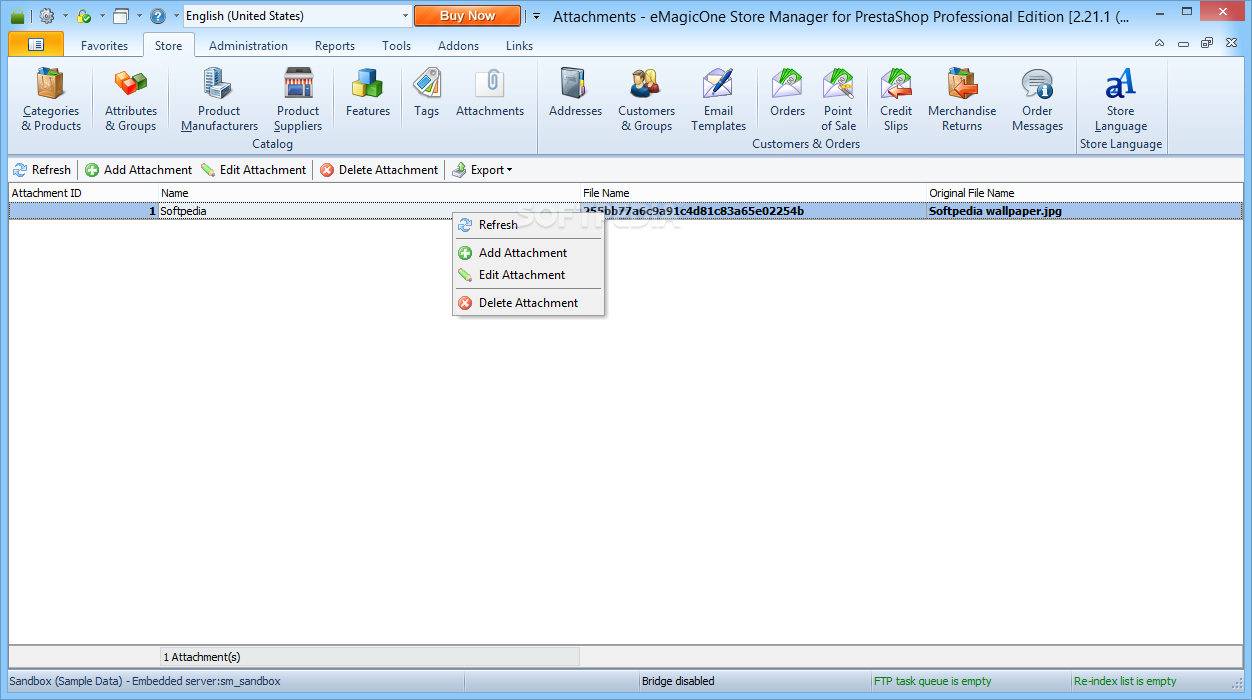
Task: Open Product Suppliers section
Action: click(x=298, y=99)
